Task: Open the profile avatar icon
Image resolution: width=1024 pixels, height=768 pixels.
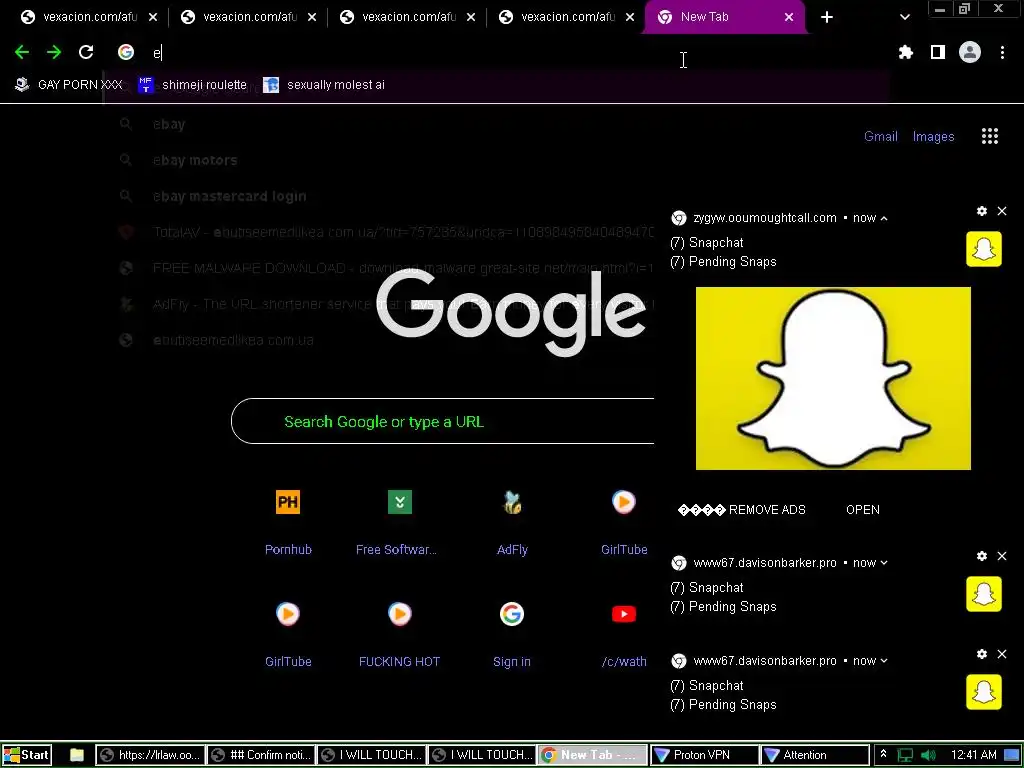Action: coord(970,52)
